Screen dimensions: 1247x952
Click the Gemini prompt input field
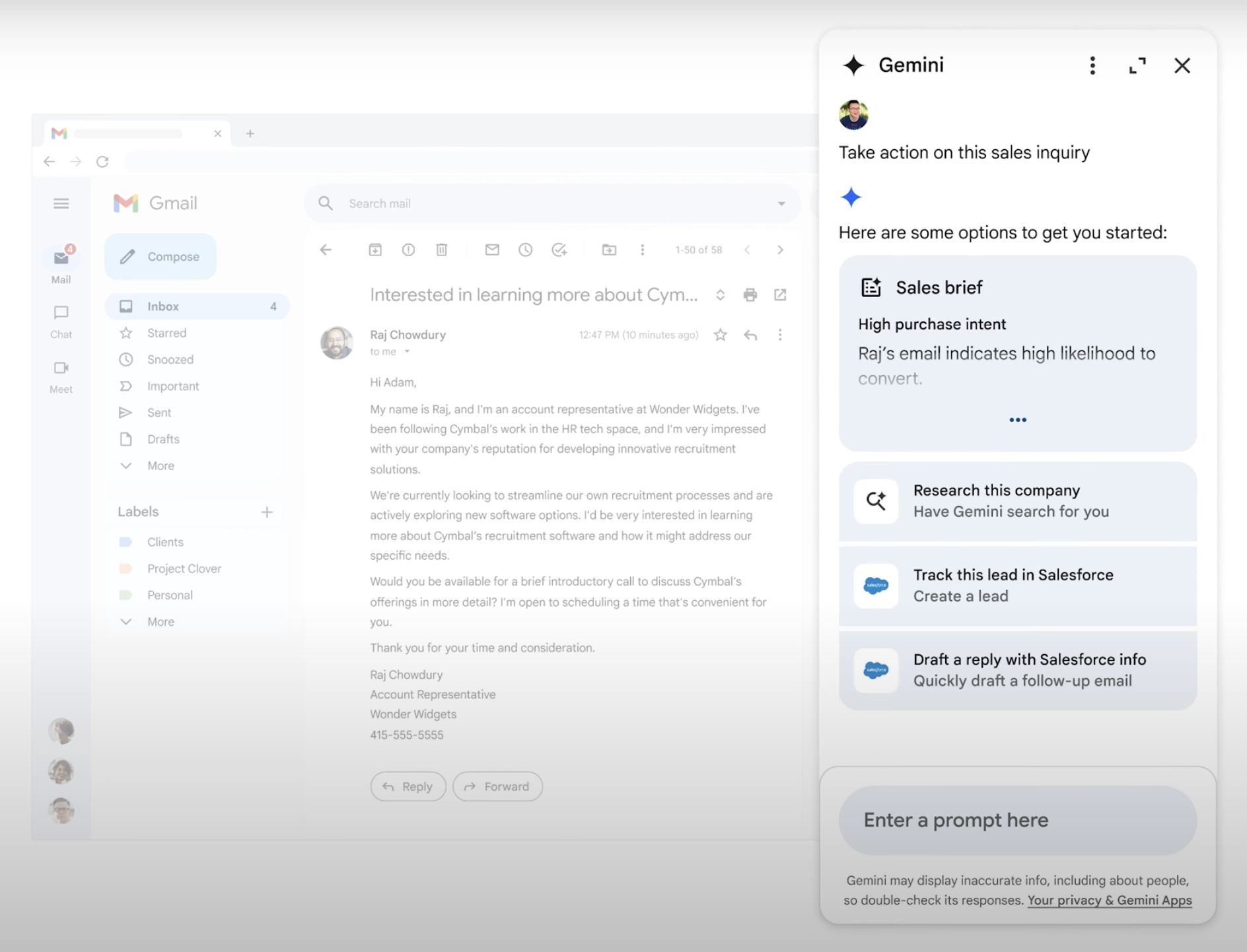point(1017,820)
